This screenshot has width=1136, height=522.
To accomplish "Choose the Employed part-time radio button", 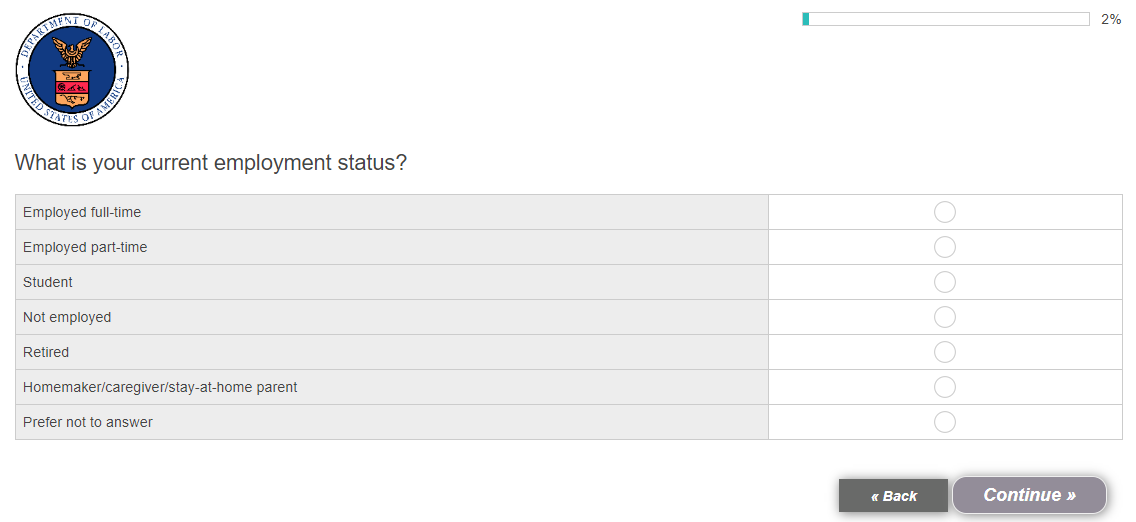I will coord(944,247).
